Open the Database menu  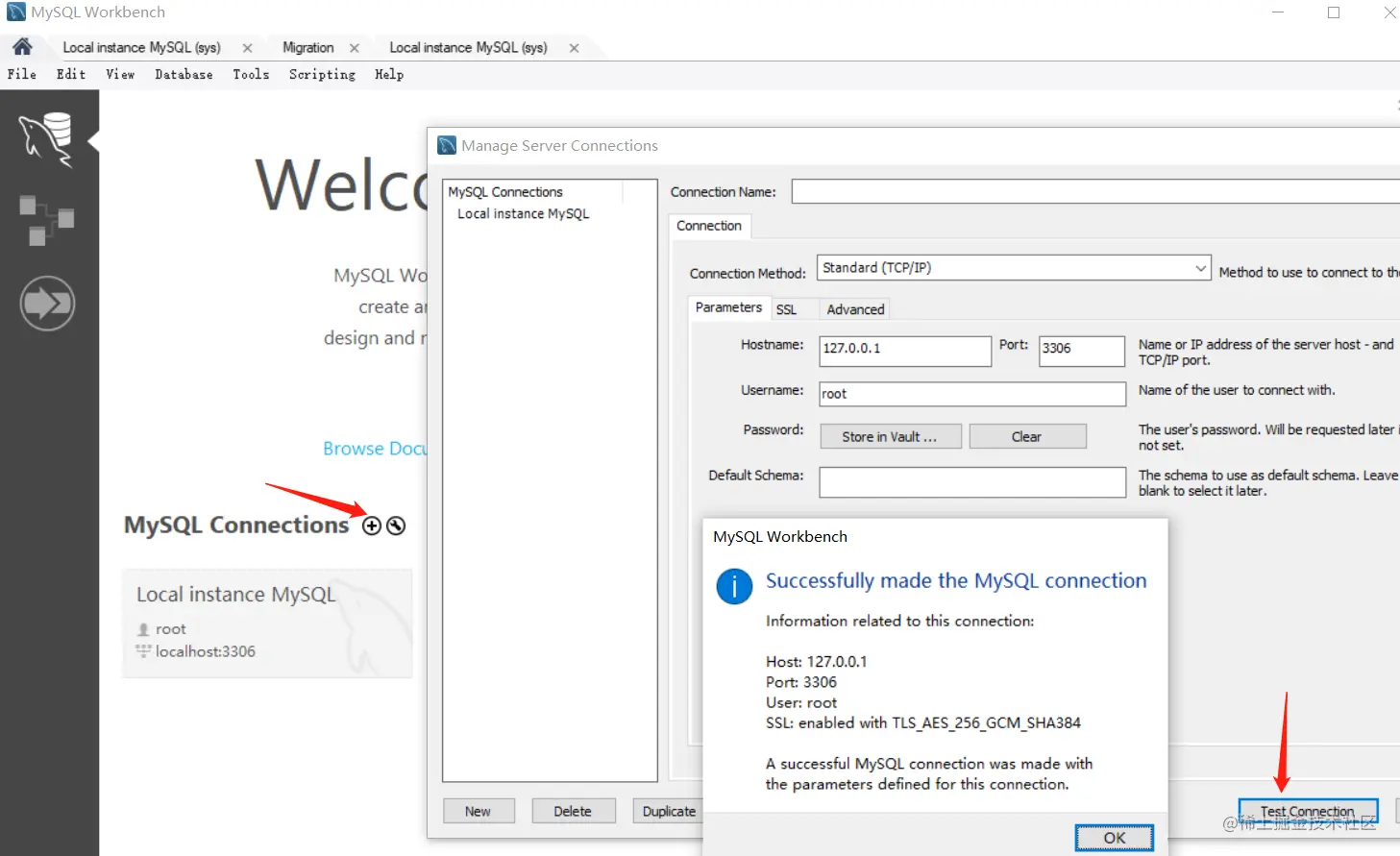click(184, 74)
